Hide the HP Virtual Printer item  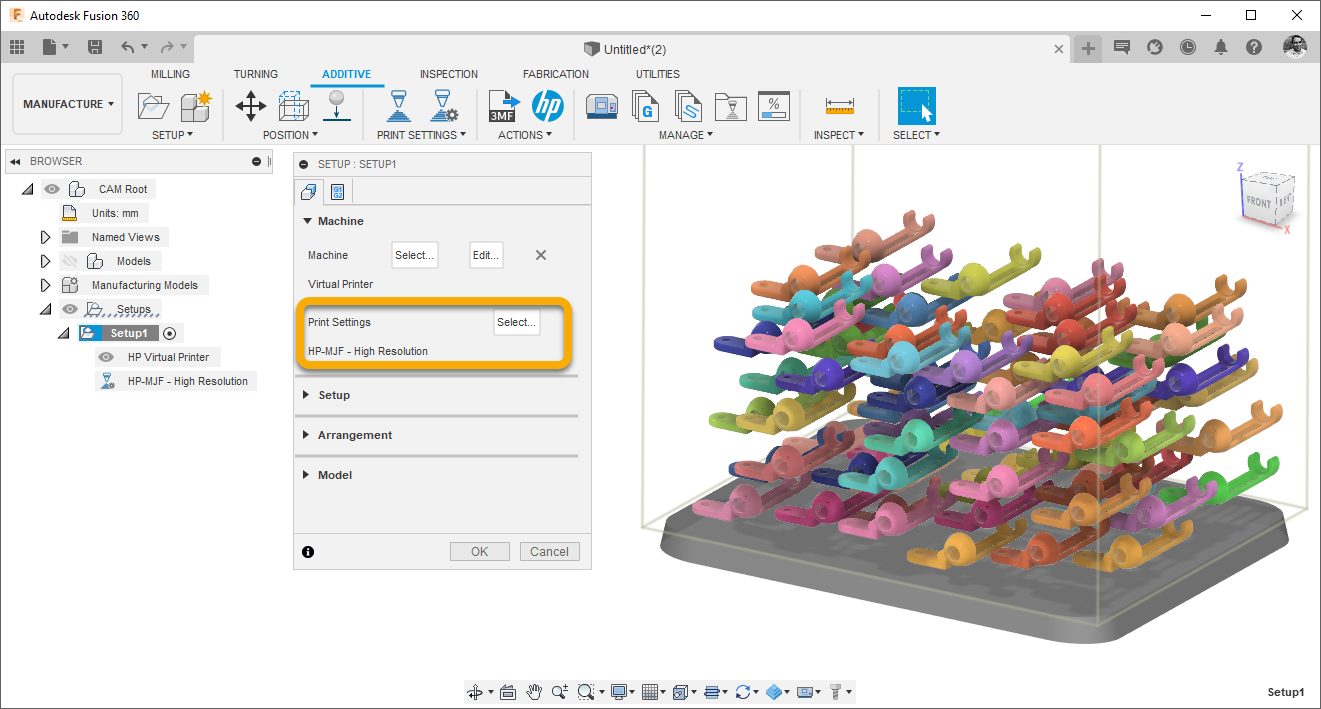[105, 357]
